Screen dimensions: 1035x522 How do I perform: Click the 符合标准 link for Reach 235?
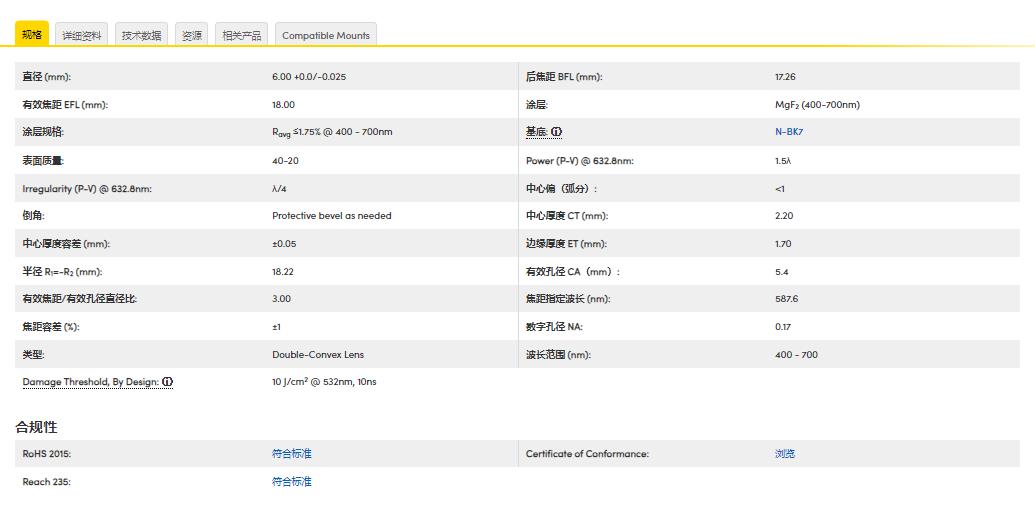point(292,482)
